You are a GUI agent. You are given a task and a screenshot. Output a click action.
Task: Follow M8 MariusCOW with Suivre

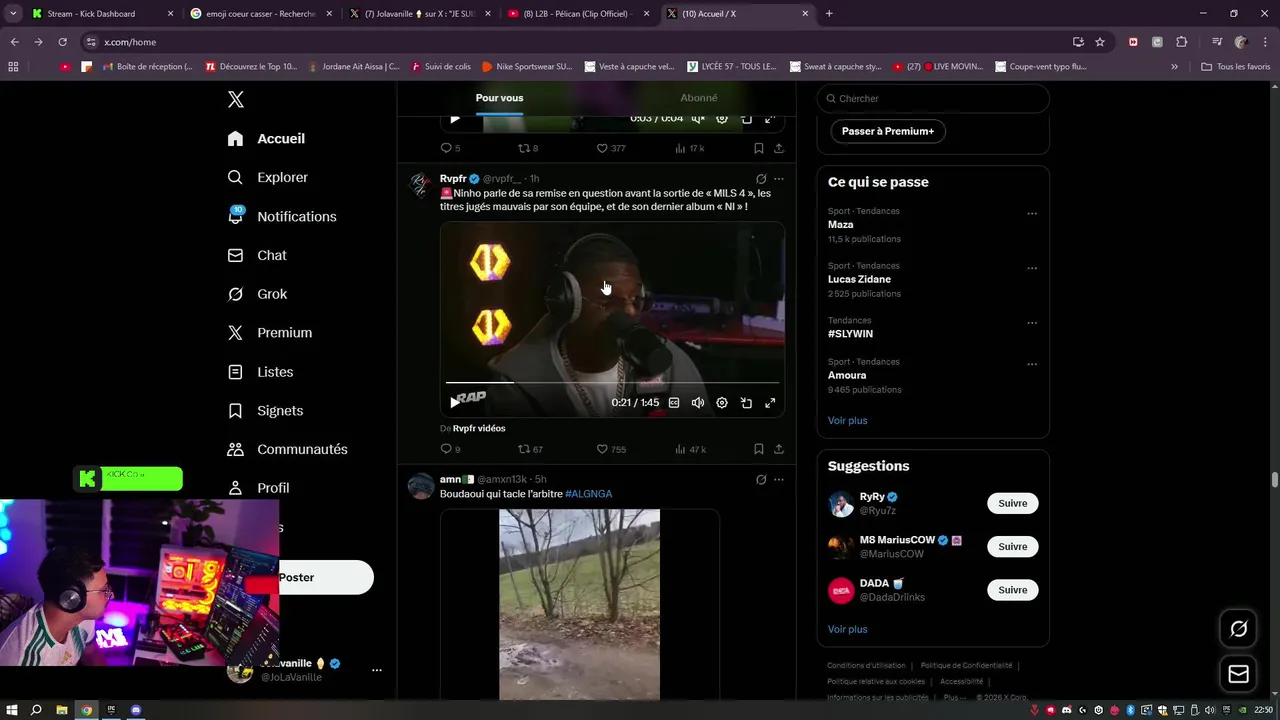tap(1012, 546)
